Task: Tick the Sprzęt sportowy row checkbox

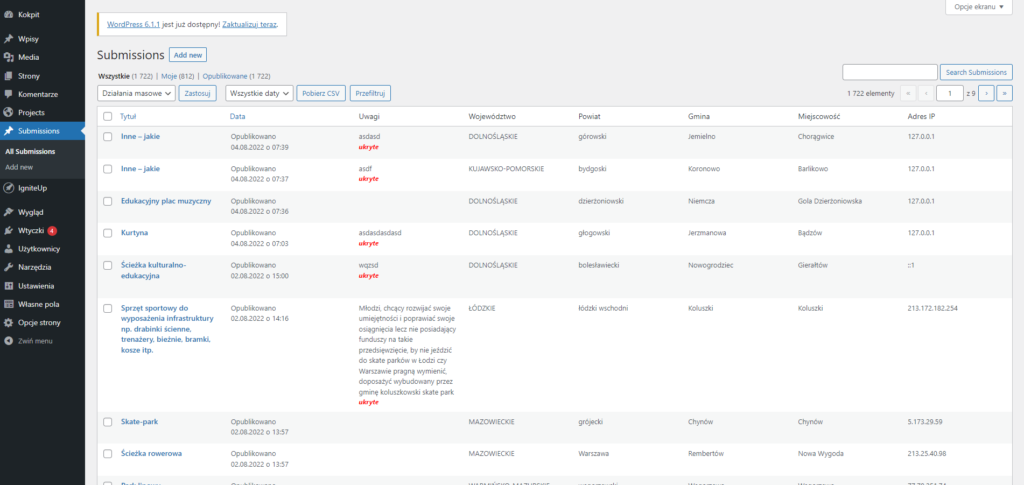Action: pyautogui.click(x=108, y=308)
